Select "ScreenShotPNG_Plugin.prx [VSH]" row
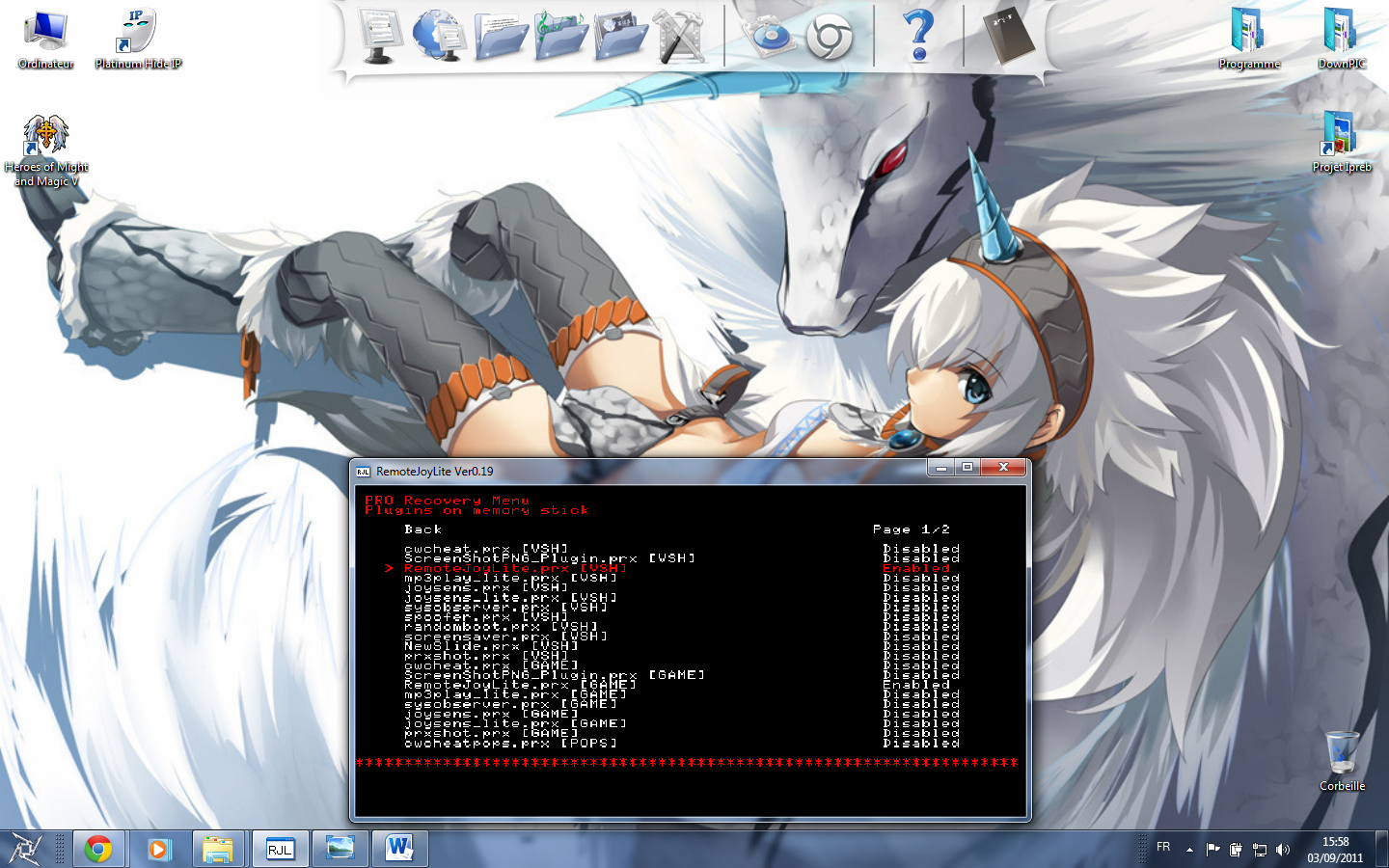 coord(682,558)
